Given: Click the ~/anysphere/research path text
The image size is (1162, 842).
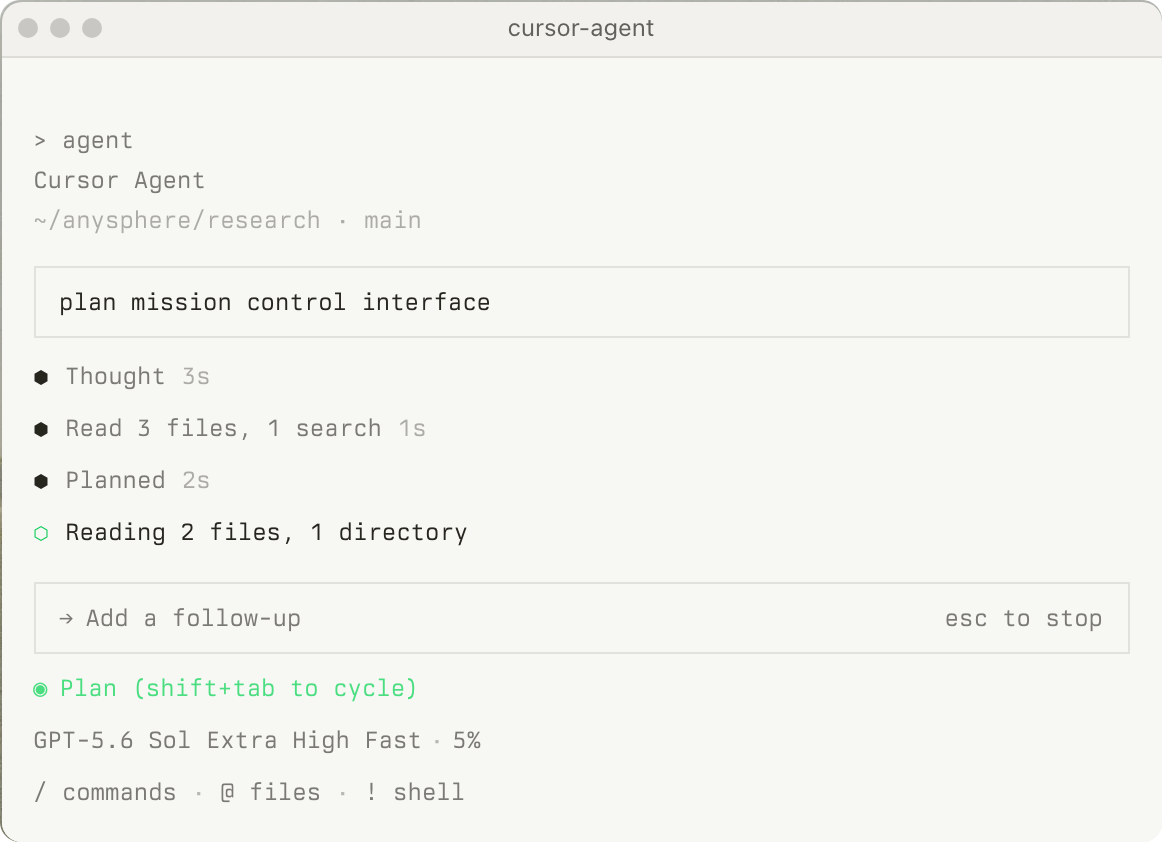Looking at the screenshot, I should (x=177, y=221).
